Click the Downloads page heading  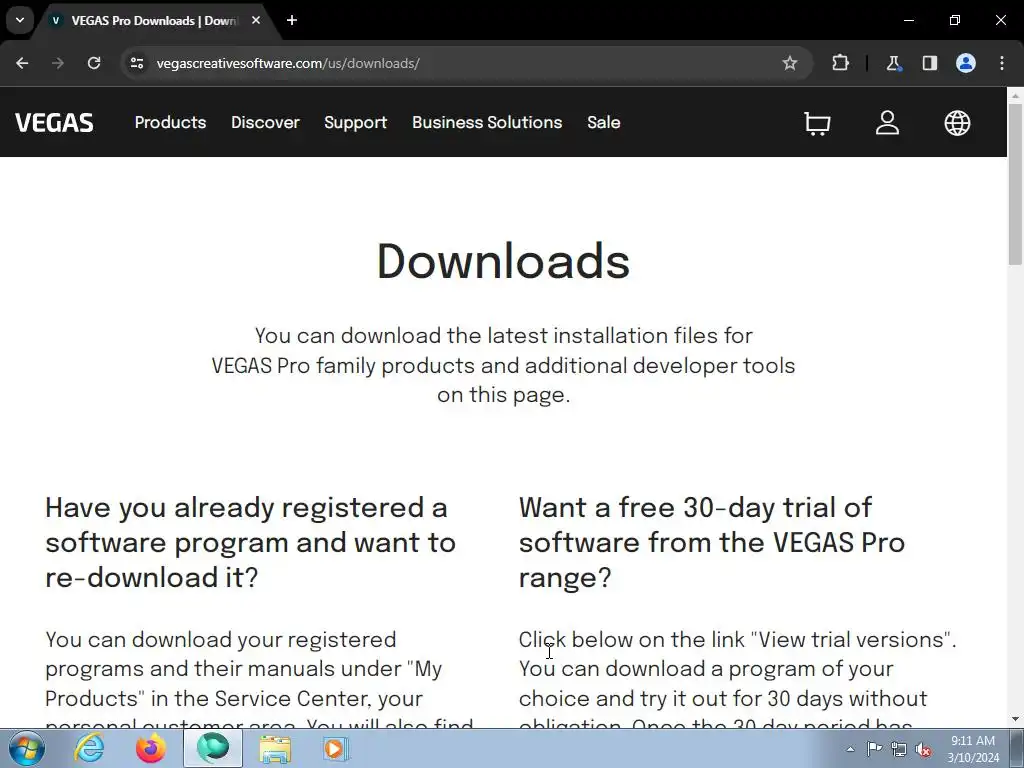click(504, 261)
